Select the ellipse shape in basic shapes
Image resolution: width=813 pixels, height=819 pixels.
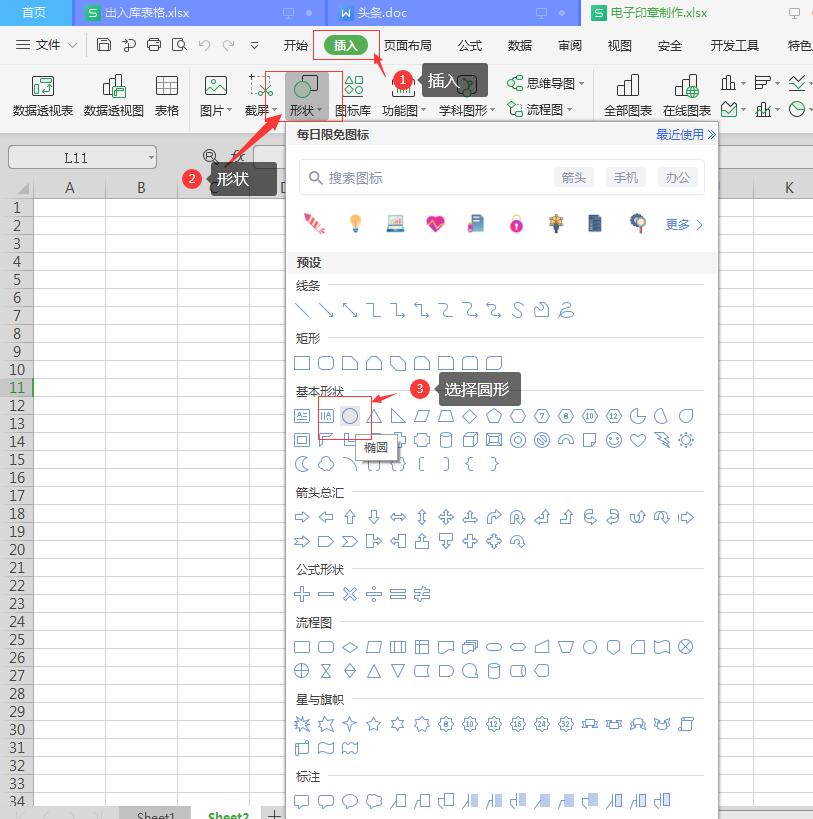350,416
